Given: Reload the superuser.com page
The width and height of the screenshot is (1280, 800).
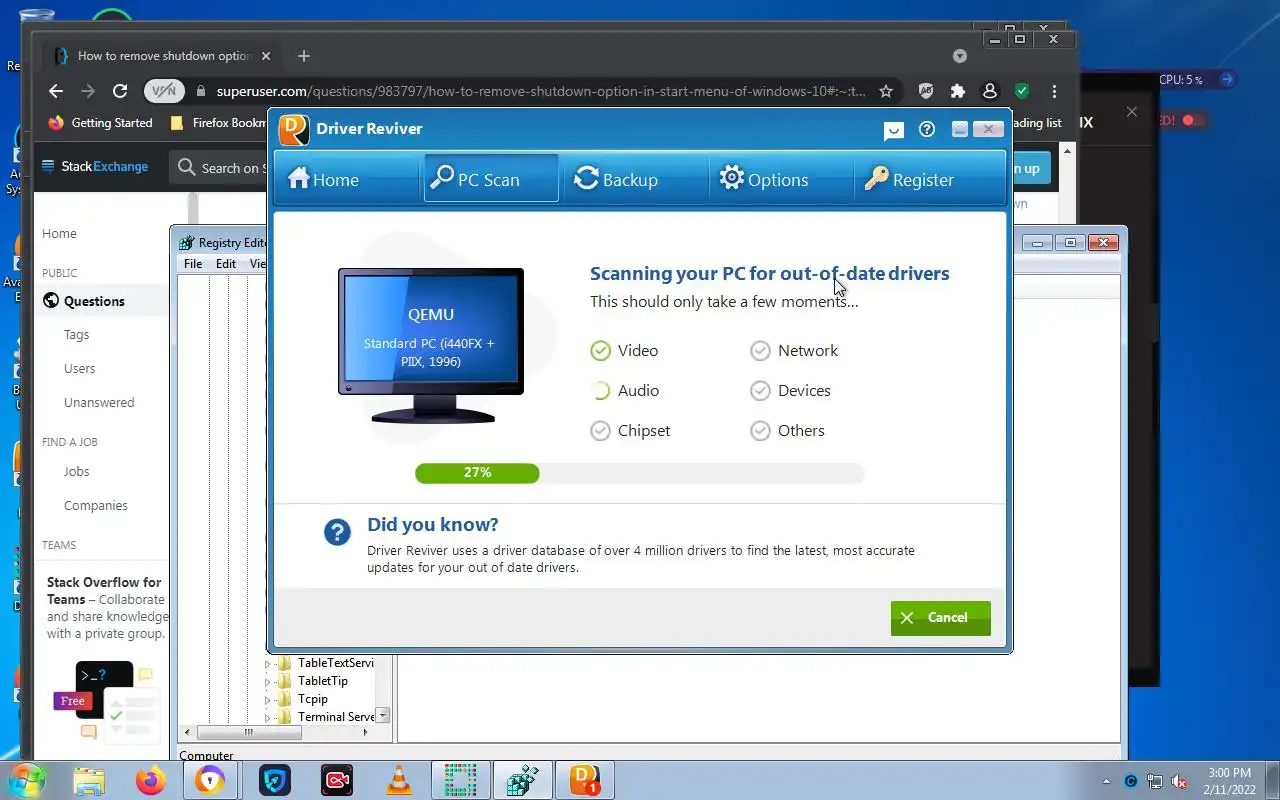Looking at the screenshot, I should (x=120, y=91).
